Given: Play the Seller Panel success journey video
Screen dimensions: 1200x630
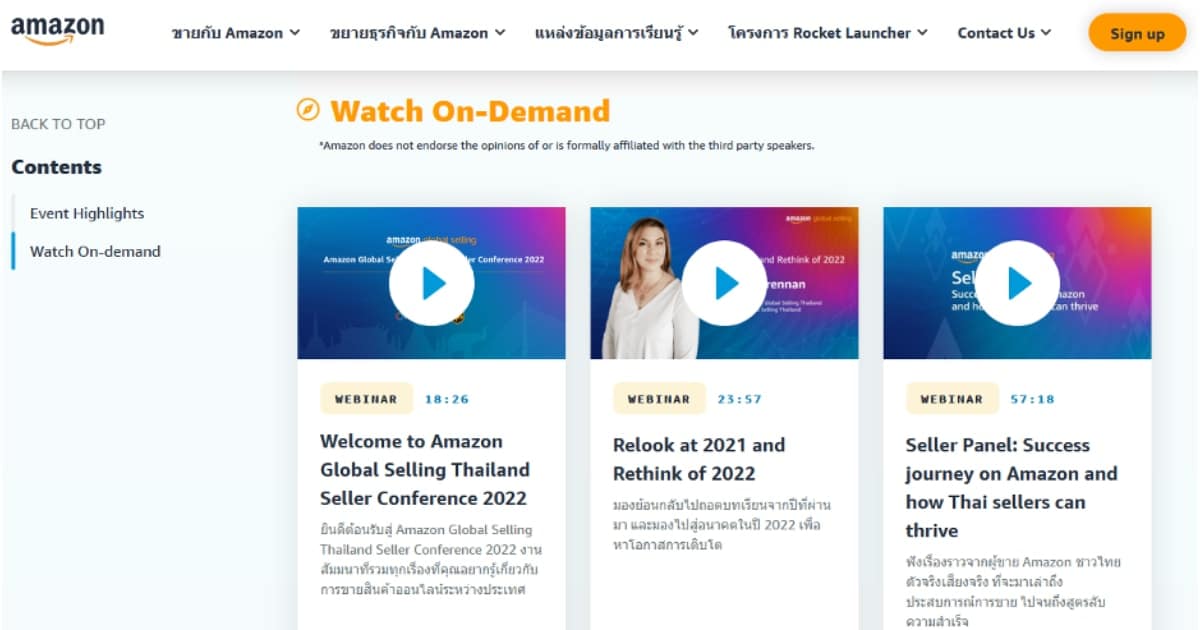Looking at the screenshot, I should point(1017,282).
